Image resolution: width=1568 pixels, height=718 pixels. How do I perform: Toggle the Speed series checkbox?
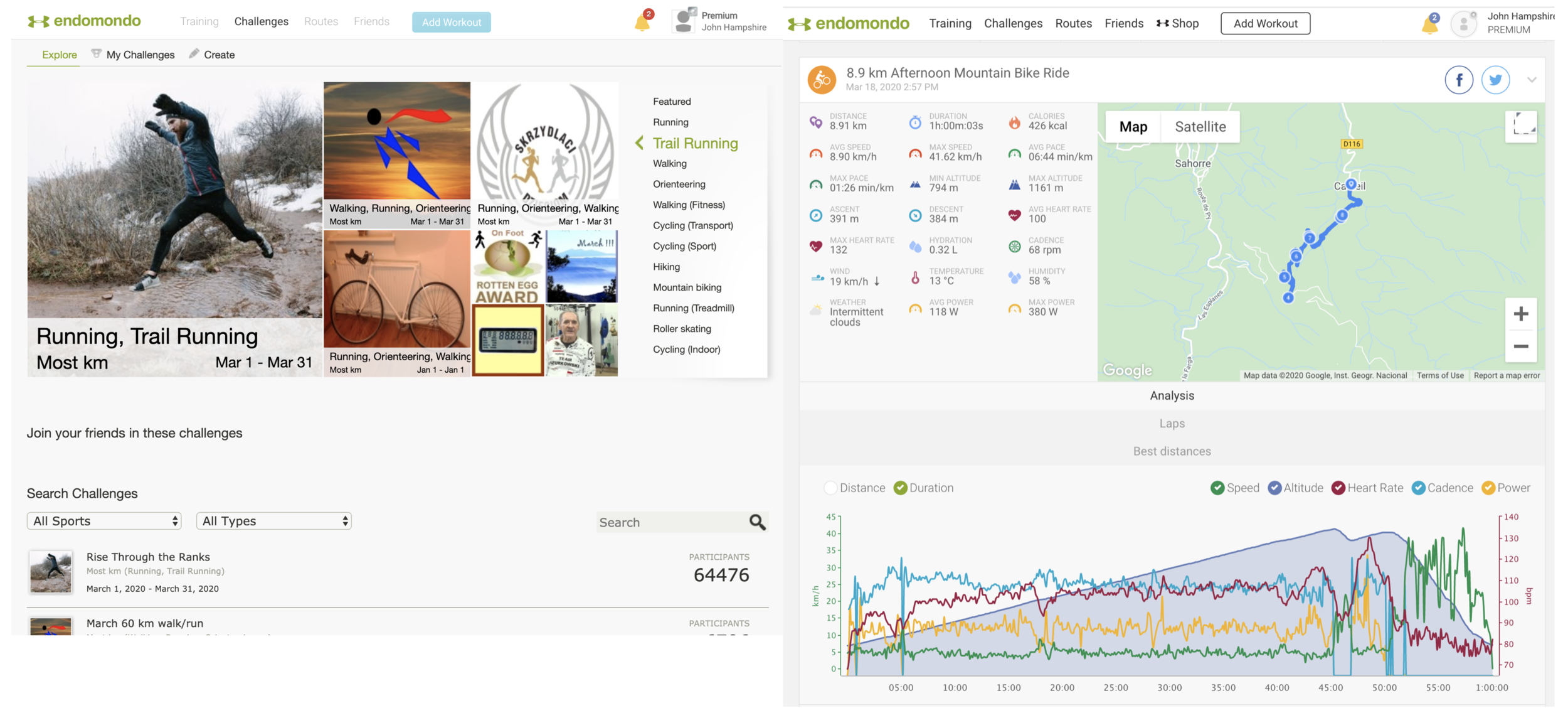click(x=1217, y=488)
